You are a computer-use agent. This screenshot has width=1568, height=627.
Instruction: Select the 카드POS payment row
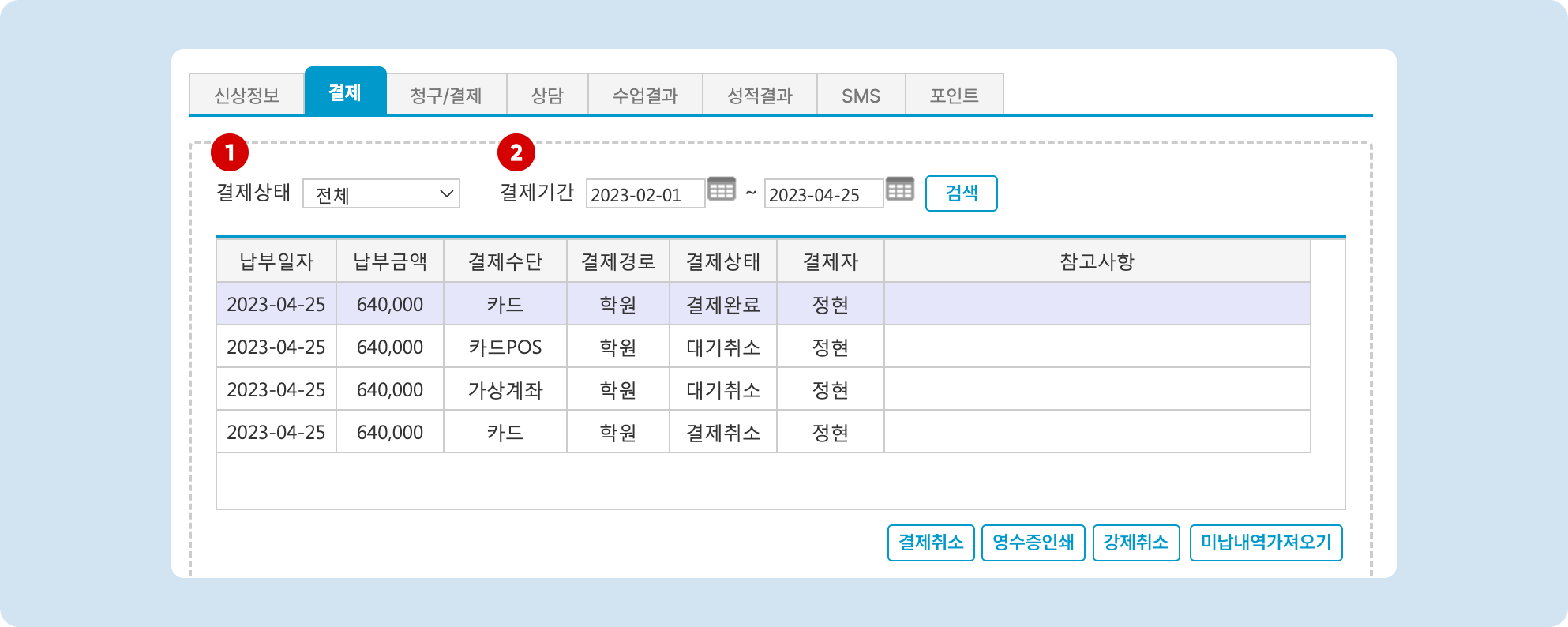[505, 347]
